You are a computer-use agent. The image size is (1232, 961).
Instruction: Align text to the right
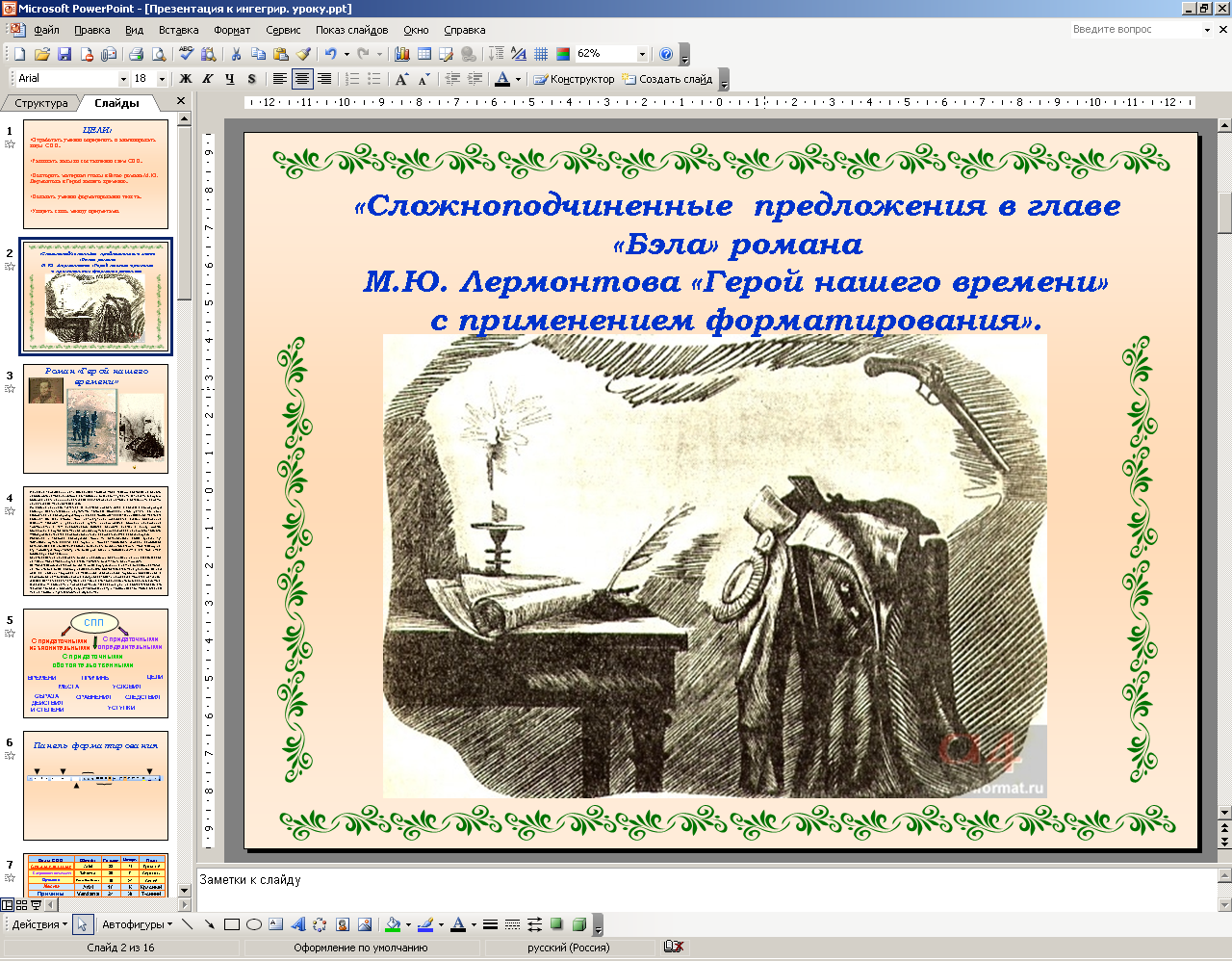click(x=323, y=79)
